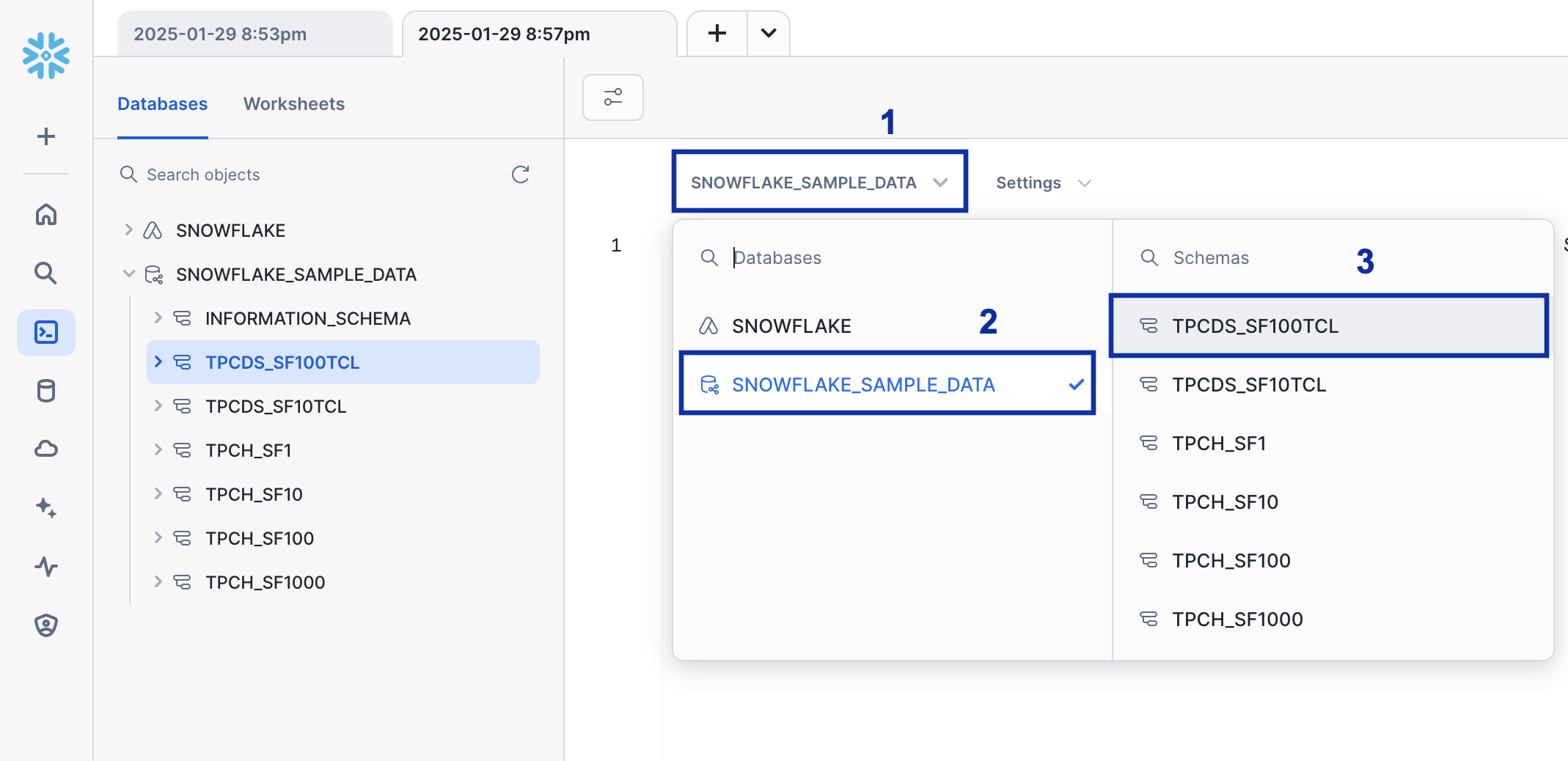Expand TPCH_SF1 in the tree
The height and width of the screenshot is (761, 1568).
pos(158,450)
